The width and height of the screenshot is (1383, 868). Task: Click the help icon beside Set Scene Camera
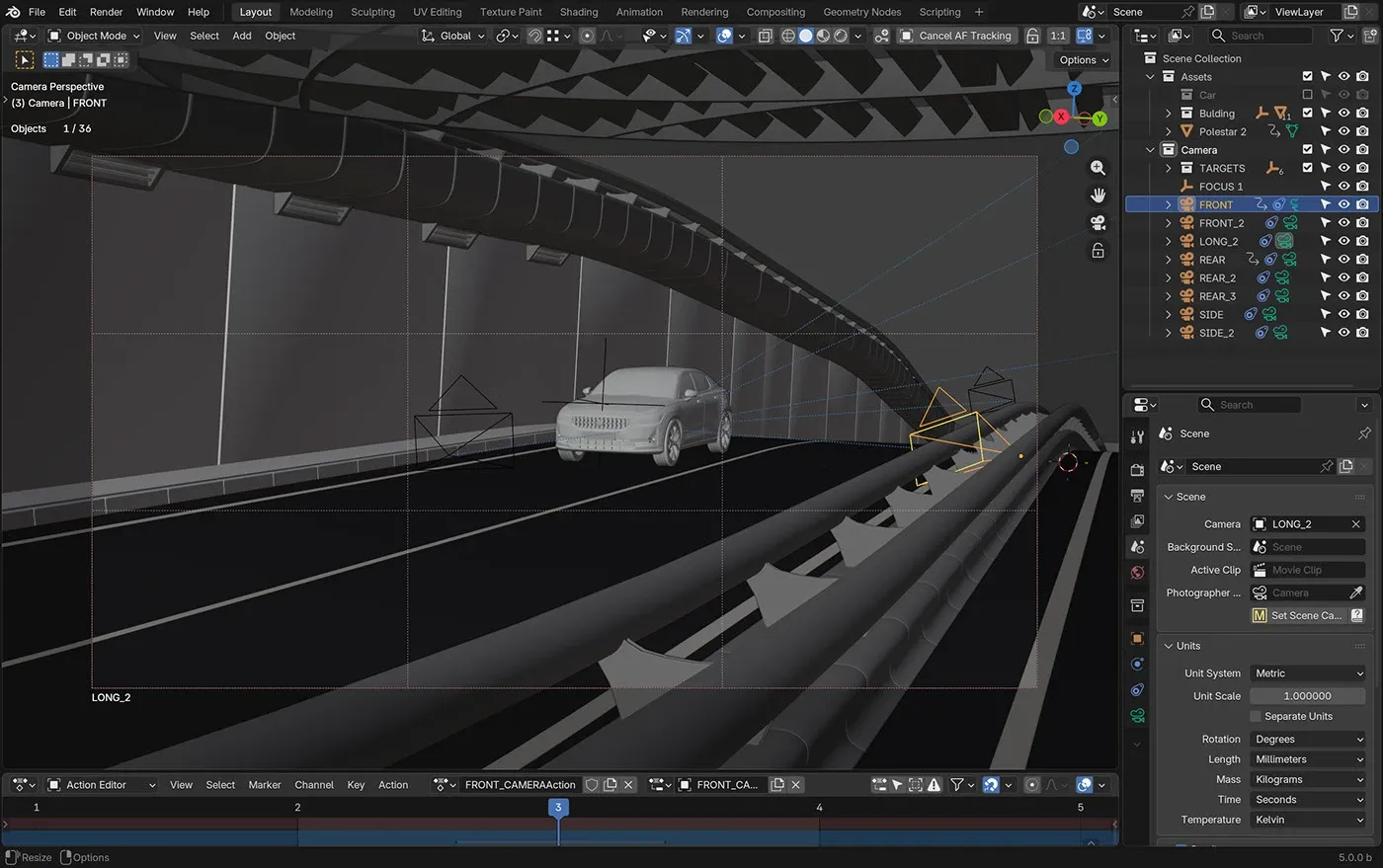click(x=1356, y=615)
